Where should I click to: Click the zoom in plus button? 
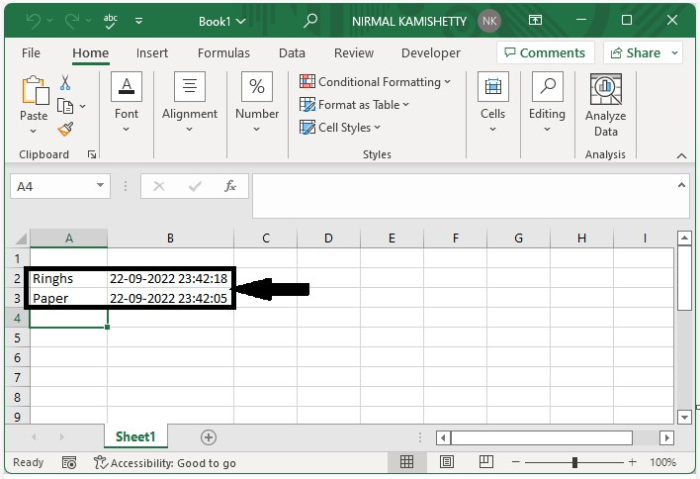point(632,462)
